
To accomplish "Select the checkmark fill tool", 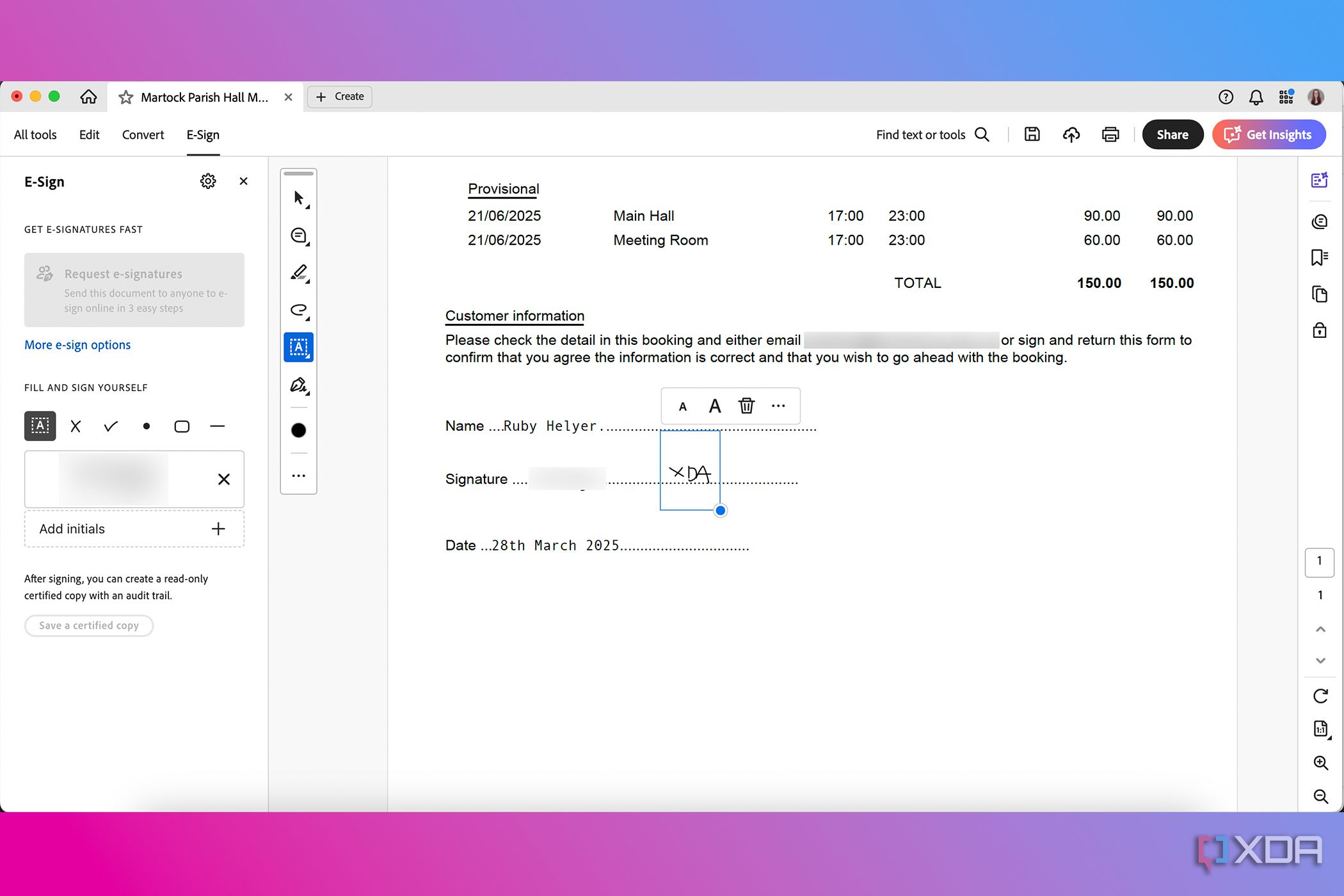I will pyautogui.click(x=111, y=426).
